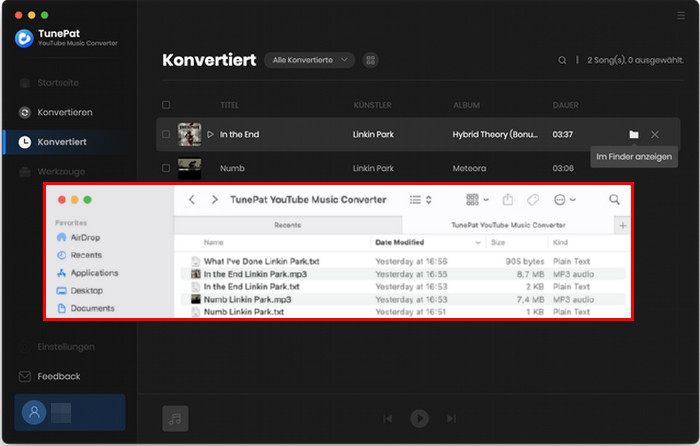Screen dimensions: 700x446
Task: Click the TITEL column header
Action: [x=229, y=105]
